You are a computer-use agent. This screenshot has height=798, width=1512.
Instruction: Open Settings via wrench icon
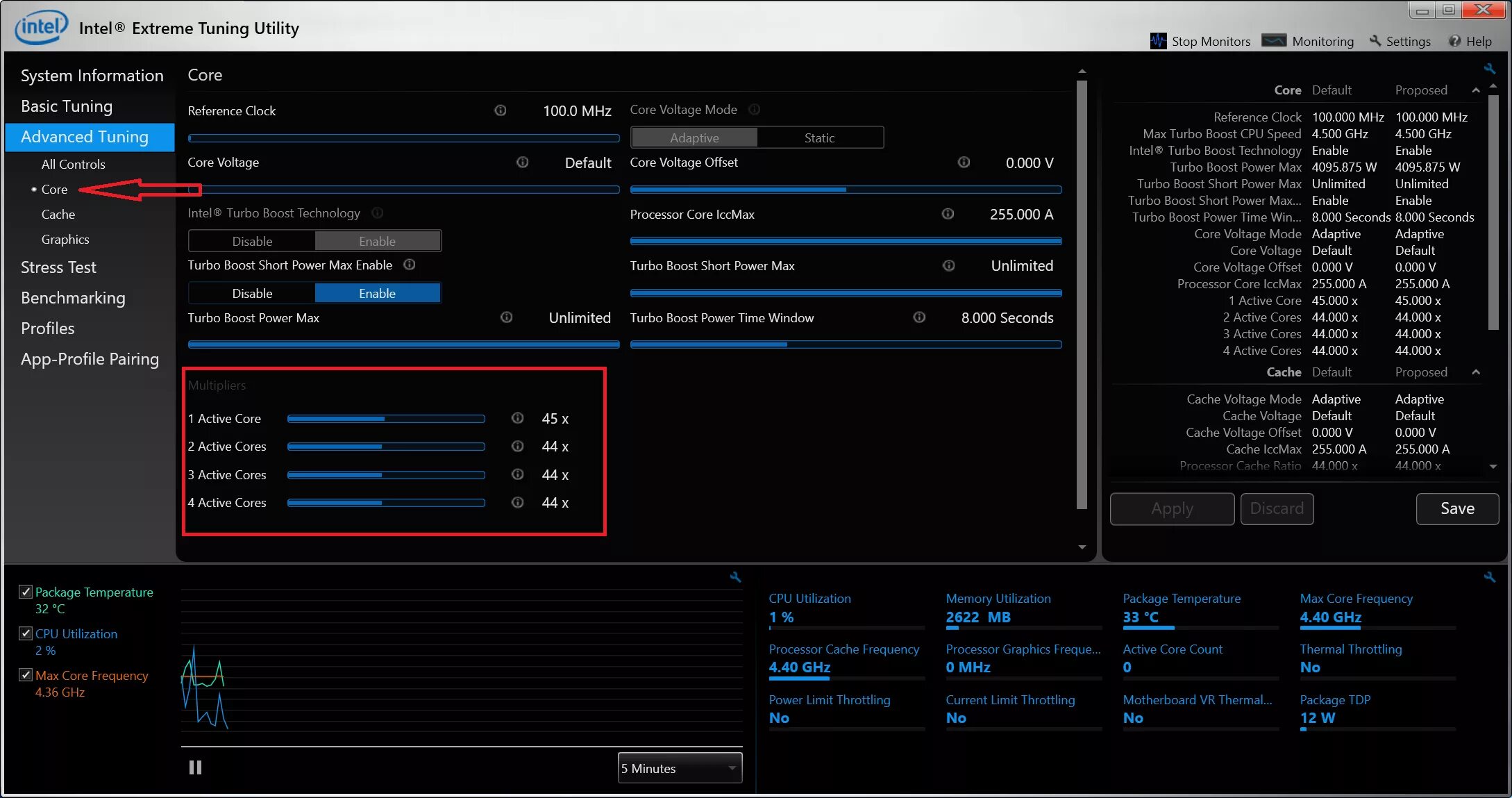(1375, 41)
